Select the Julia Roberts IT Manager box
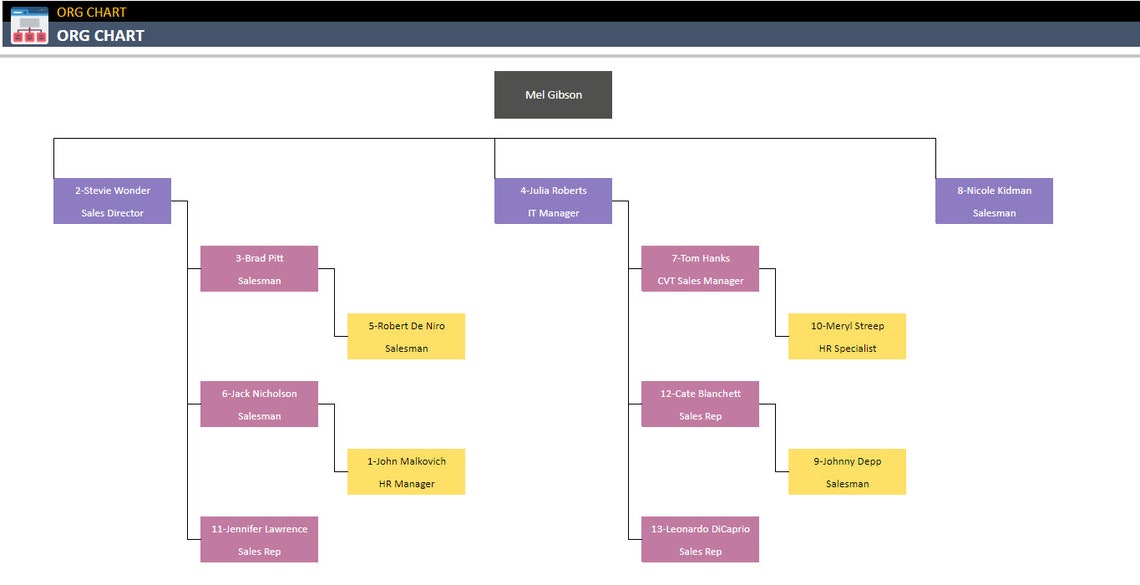The height and width of the screenshot is (585, 1140). pyautogui.click(x=553, y=200)
